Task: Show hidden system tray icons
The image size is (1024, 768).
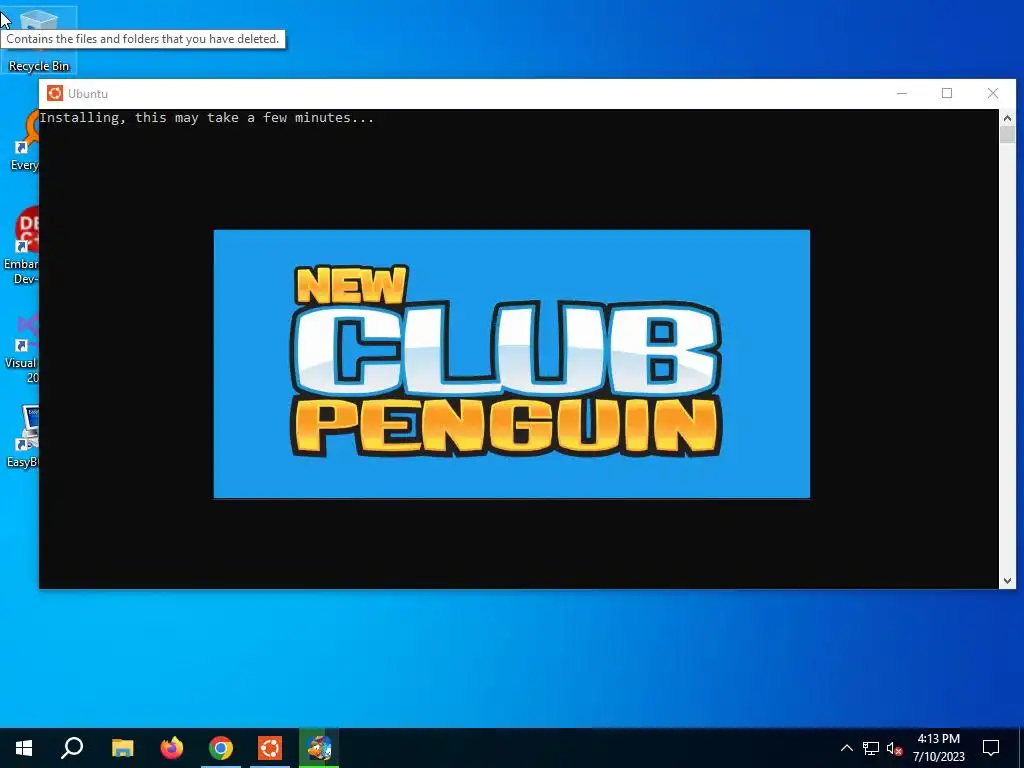Action: coord(846,748)
